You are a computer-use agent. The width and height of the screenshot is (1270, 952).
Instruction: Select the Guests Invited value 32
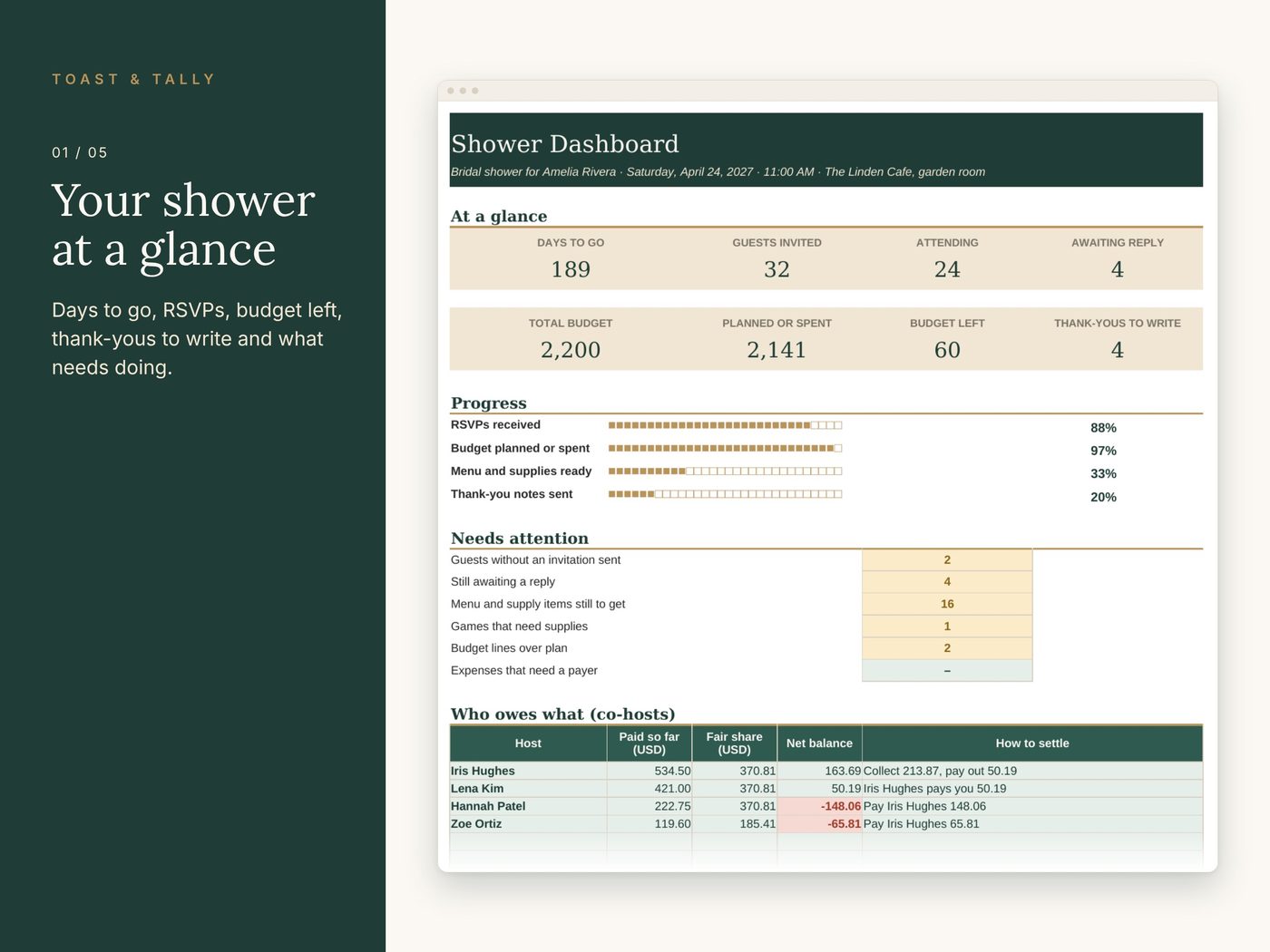(777, 269)
